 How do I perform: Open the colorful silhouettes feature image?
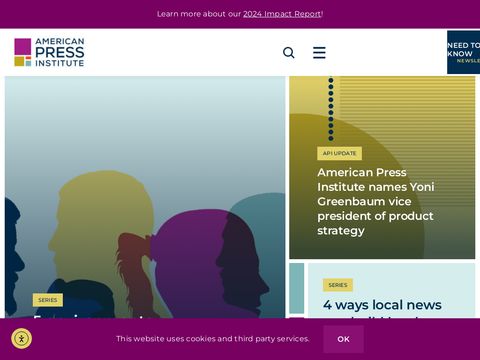click(x=145, y=197)
